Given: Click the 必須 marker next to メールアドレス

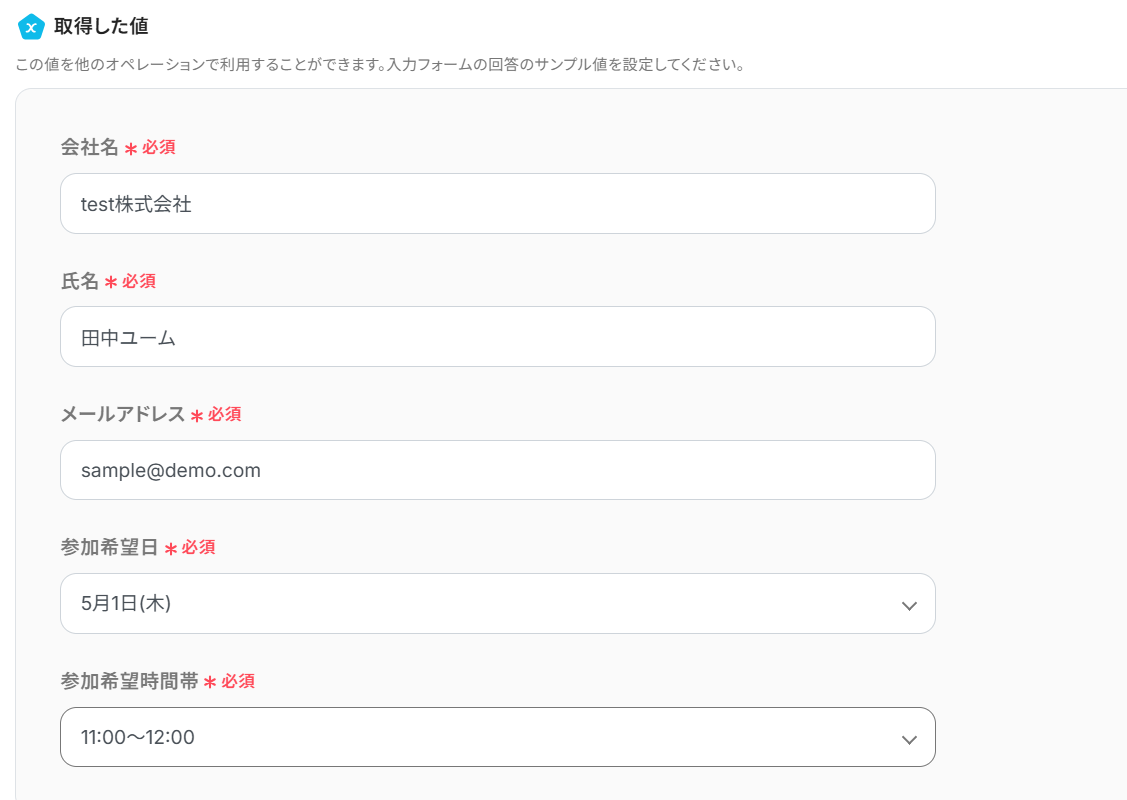Looking at the screenshot, I should click(x=224, y=415).
